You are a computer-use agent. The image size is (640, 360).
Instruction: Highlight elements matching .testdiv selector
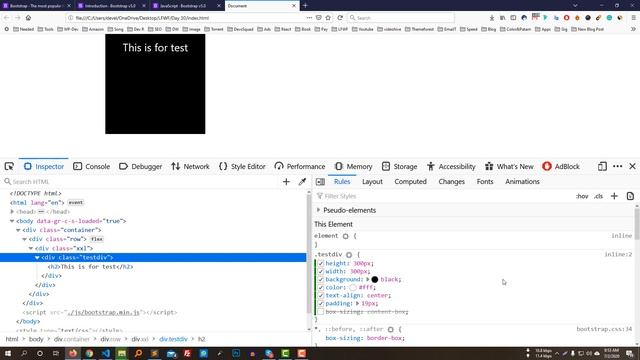[x=349, y=255]
